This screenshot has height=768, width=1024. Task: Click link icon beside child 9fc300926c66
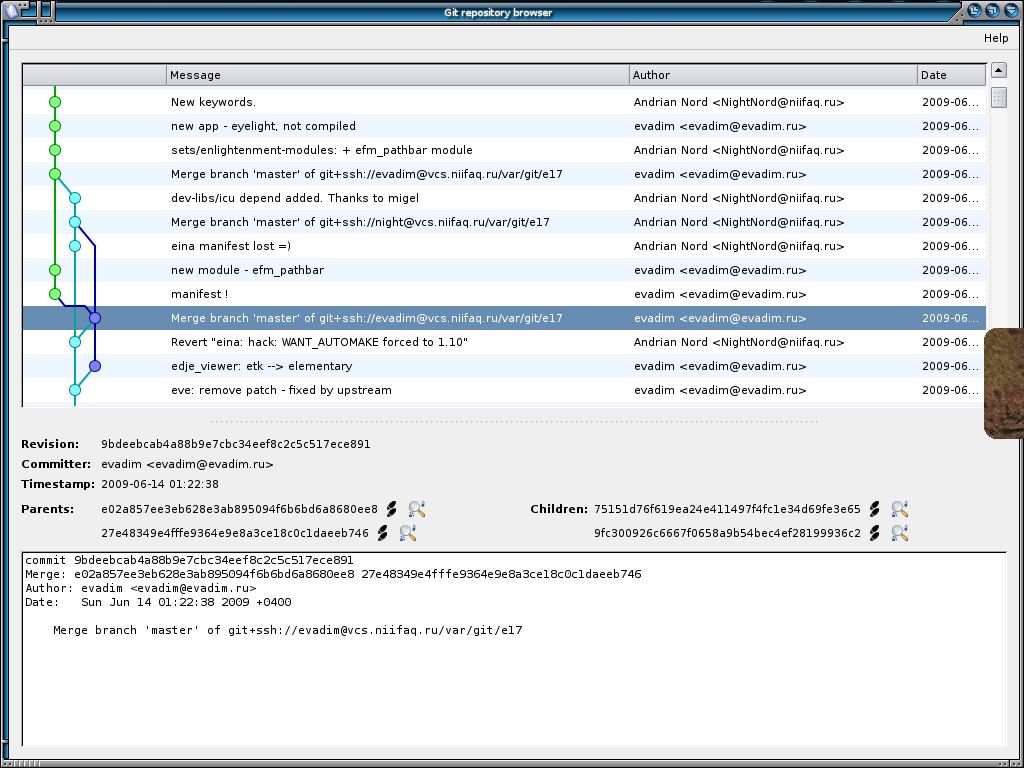(875, 533)
